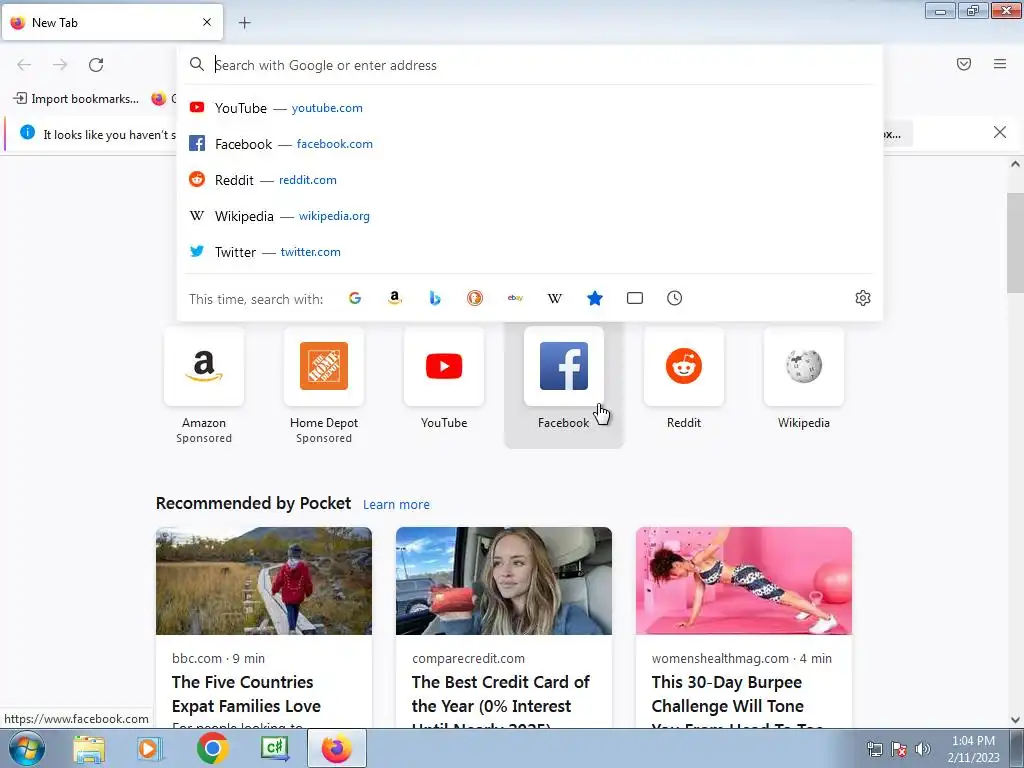Click the Save to Pocket icon

click(x=964, y=64)
